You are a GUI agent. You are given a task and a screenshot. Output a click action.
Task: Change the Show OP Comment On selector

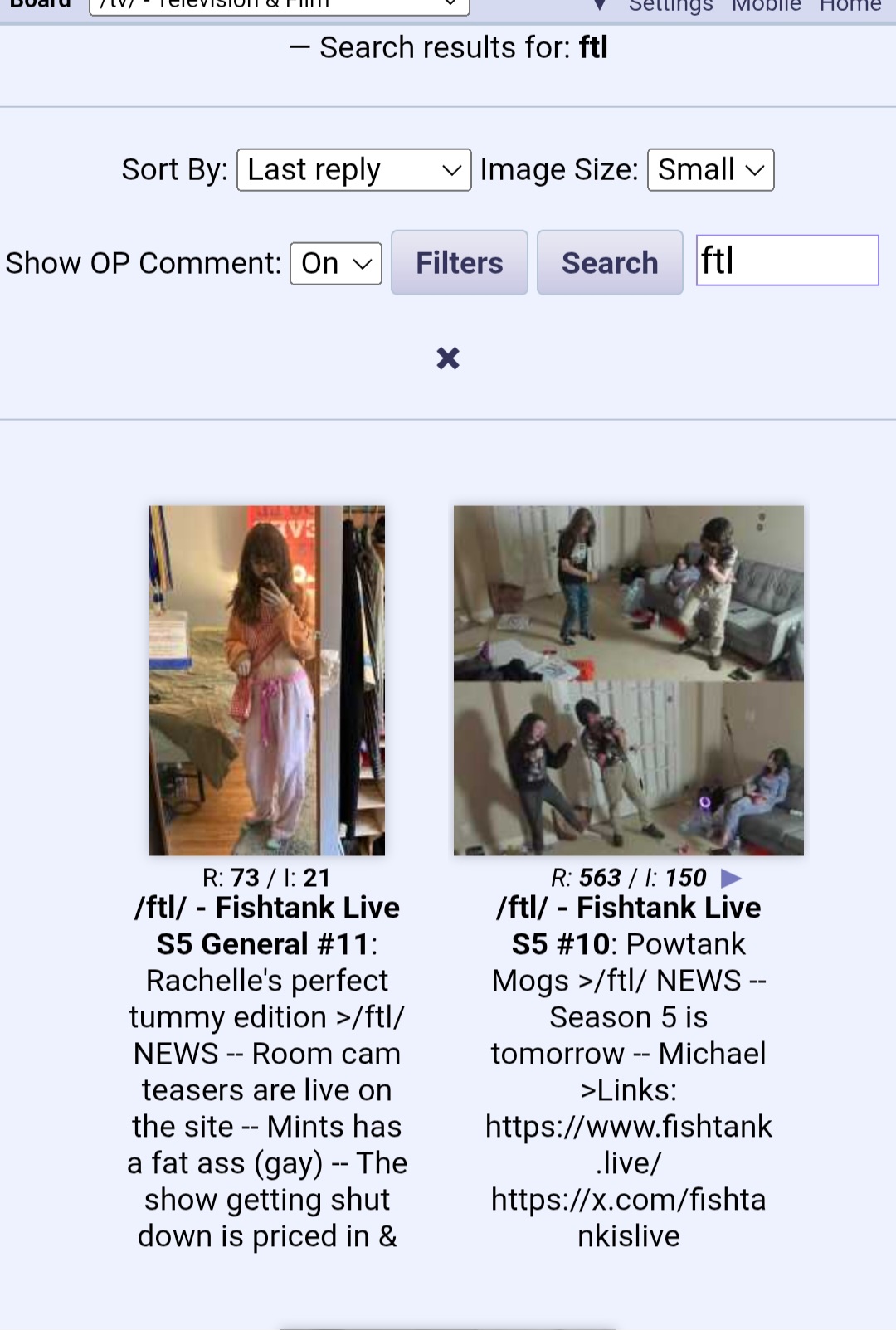pyautogui.click(x=336, y=264)
